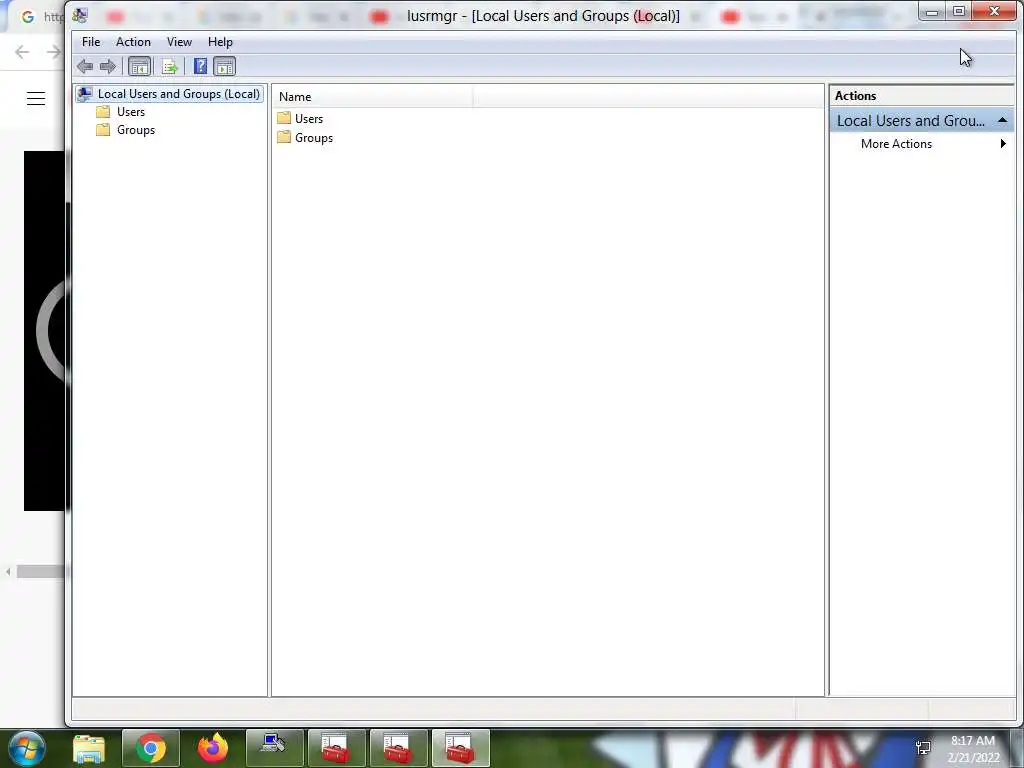
Task: Click the computer management taskbar icon
Action: click(274, 748)
